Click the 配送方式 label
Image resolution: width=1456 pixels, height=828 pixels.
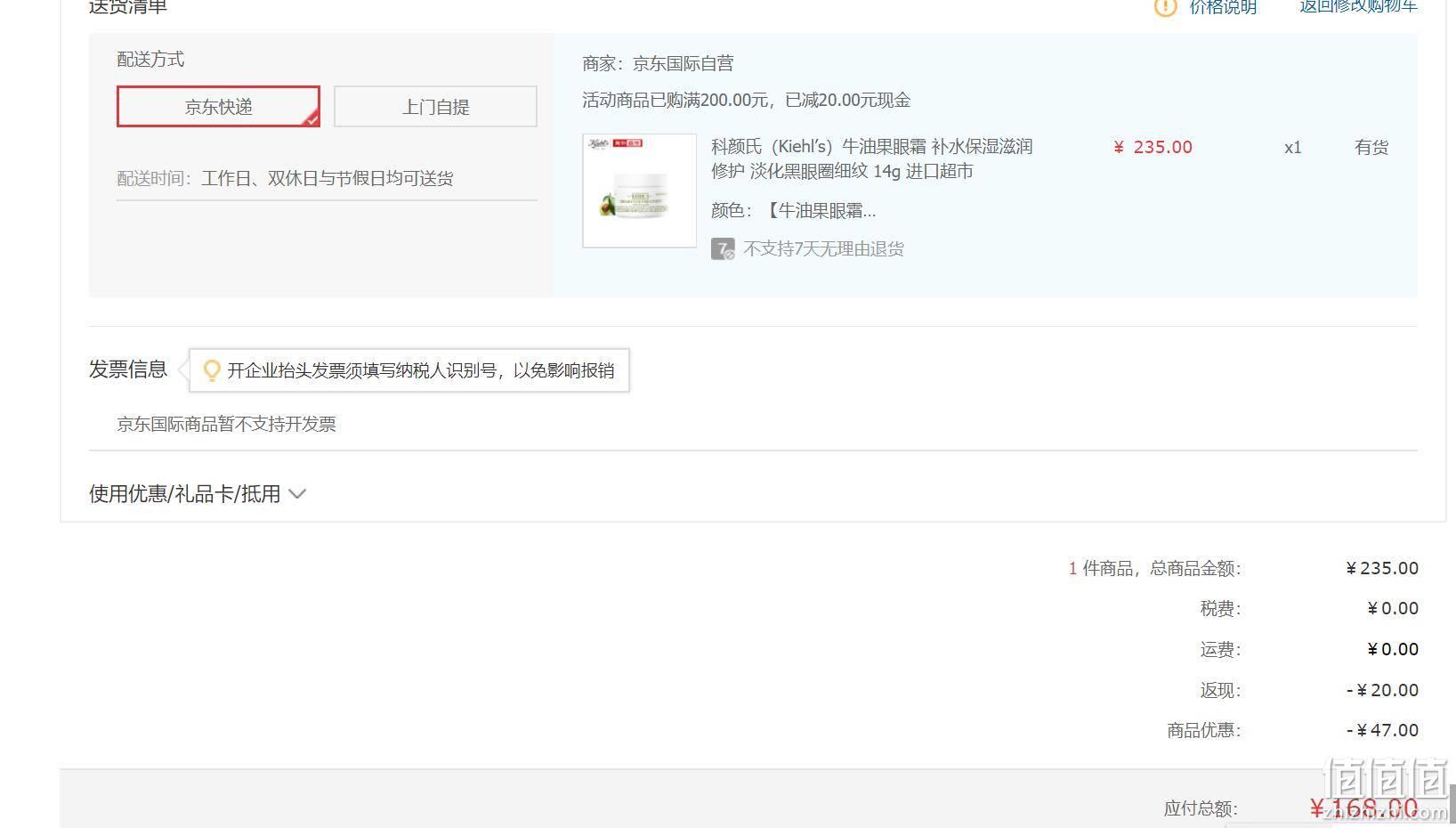[150, 59]
